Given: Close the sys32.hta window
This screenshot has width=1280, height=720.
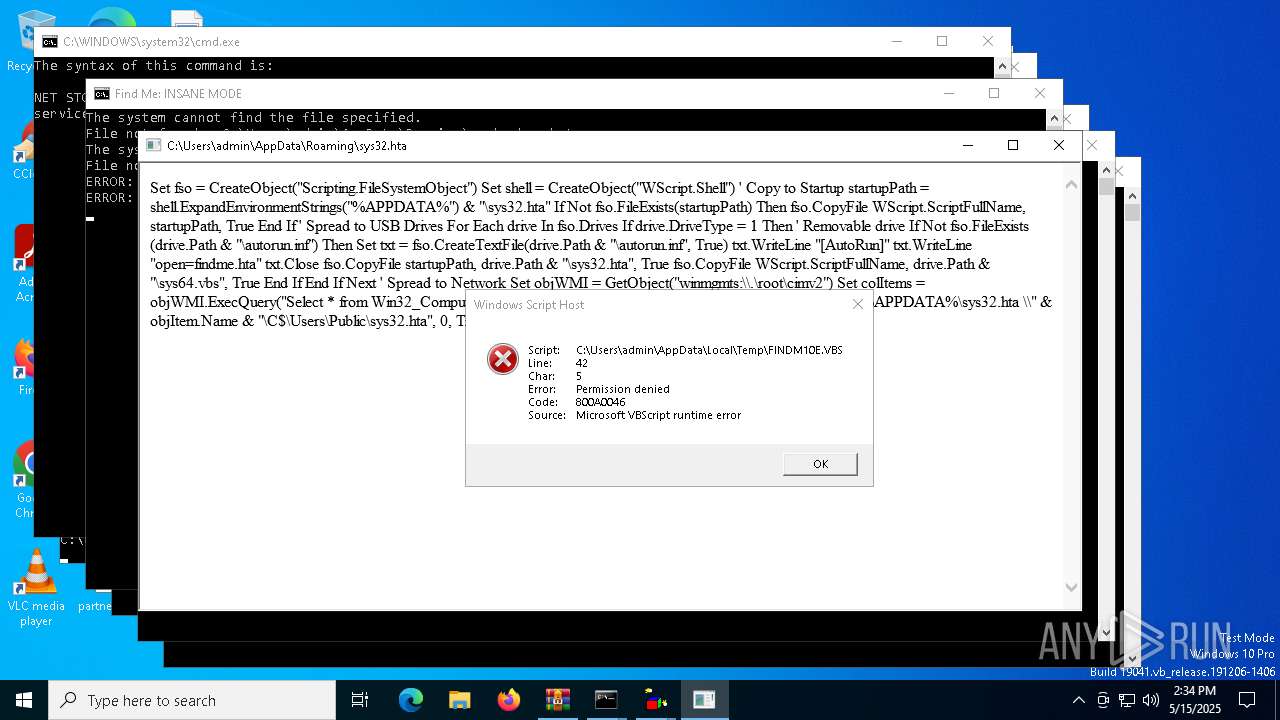Looking at the screenshot, I should point(1059,145).
